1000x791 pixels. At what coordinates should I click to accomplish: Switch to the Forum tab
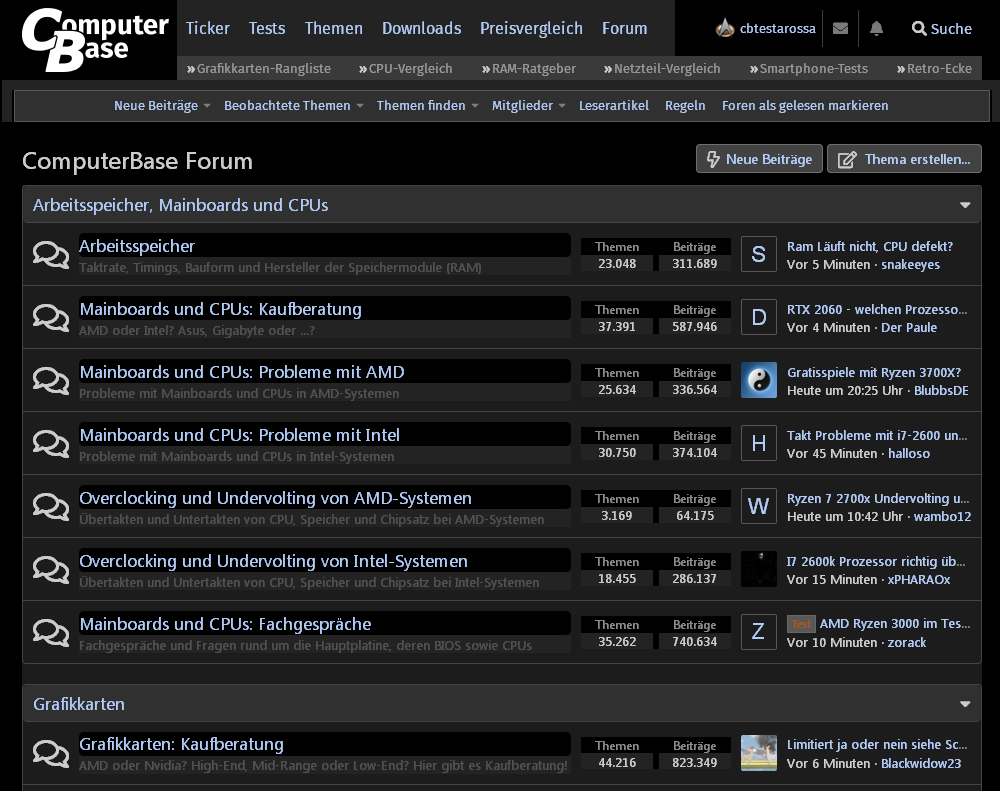coord(624,29)
